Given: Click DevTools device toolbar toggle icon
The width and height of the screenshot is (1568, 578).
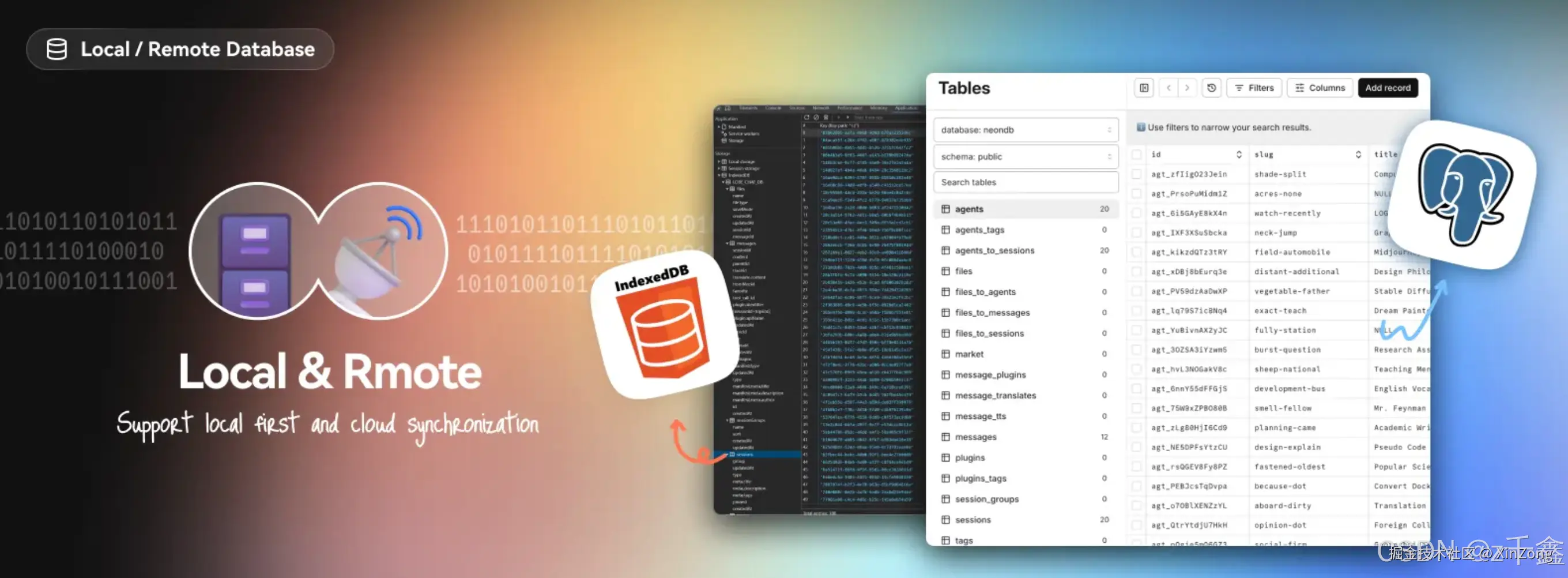Looking at the screenshot, I should coord(728,108).
